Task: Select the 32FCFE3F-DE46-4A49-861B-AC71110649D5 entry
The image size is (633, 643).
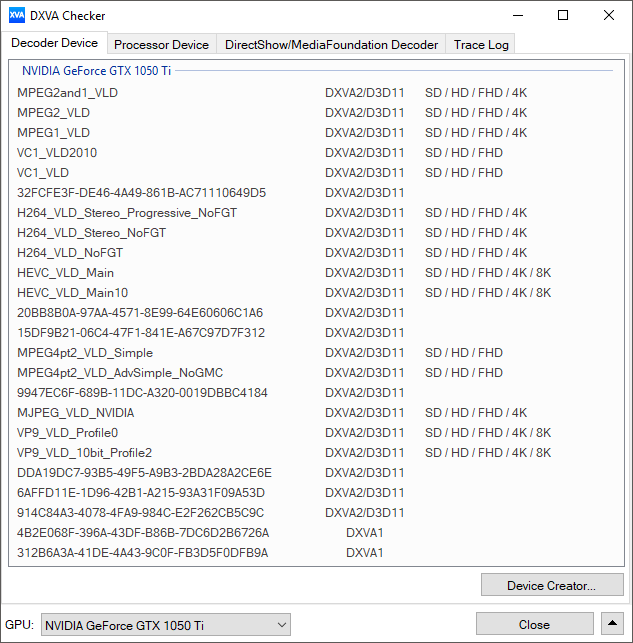Action: [x=316, y=193]
